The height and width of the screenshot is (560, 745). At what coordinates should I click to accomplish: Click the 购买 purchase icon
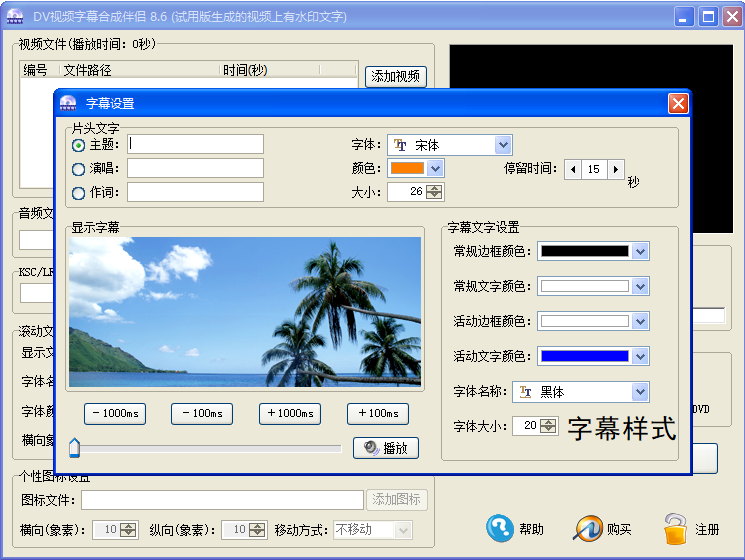pyautogui.click(x=588, y=528)
